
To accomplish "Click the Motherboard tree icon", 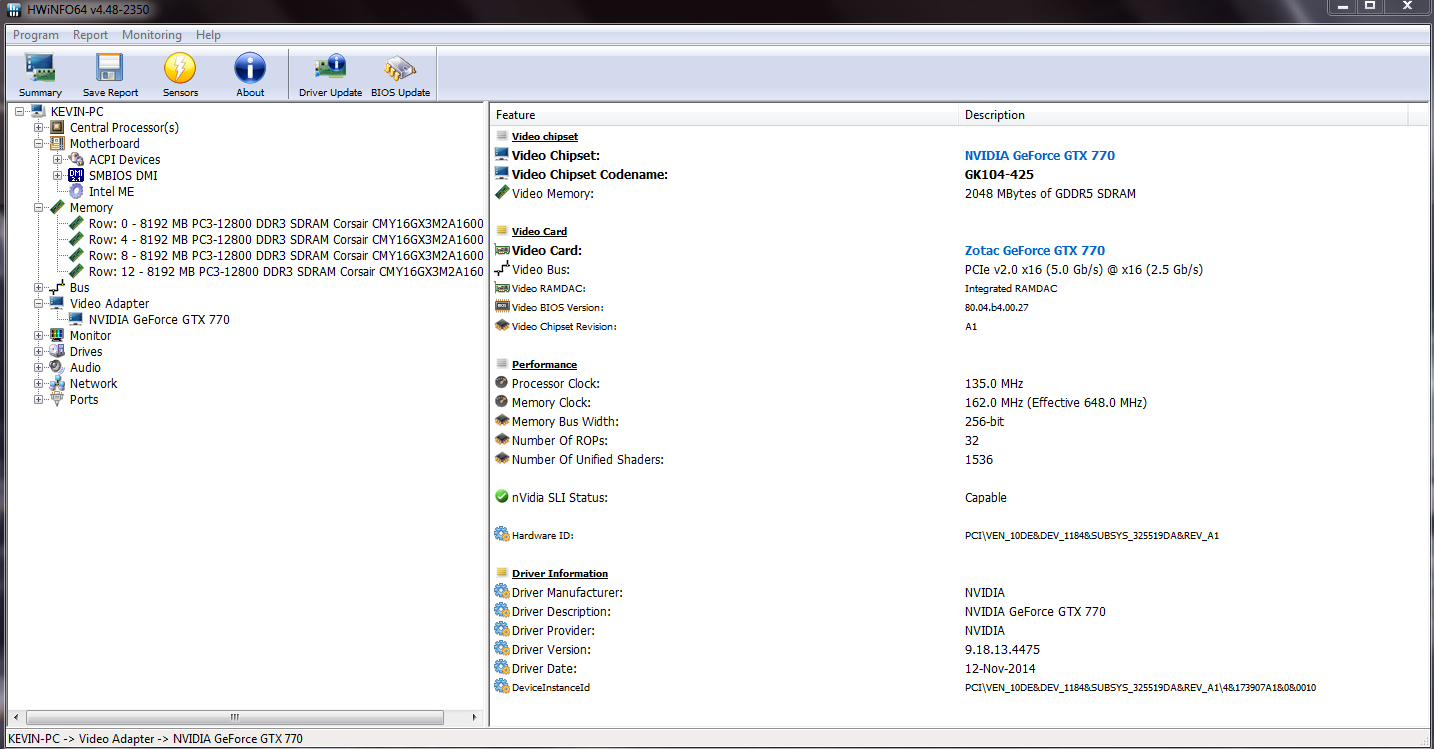I will (57, 143).
